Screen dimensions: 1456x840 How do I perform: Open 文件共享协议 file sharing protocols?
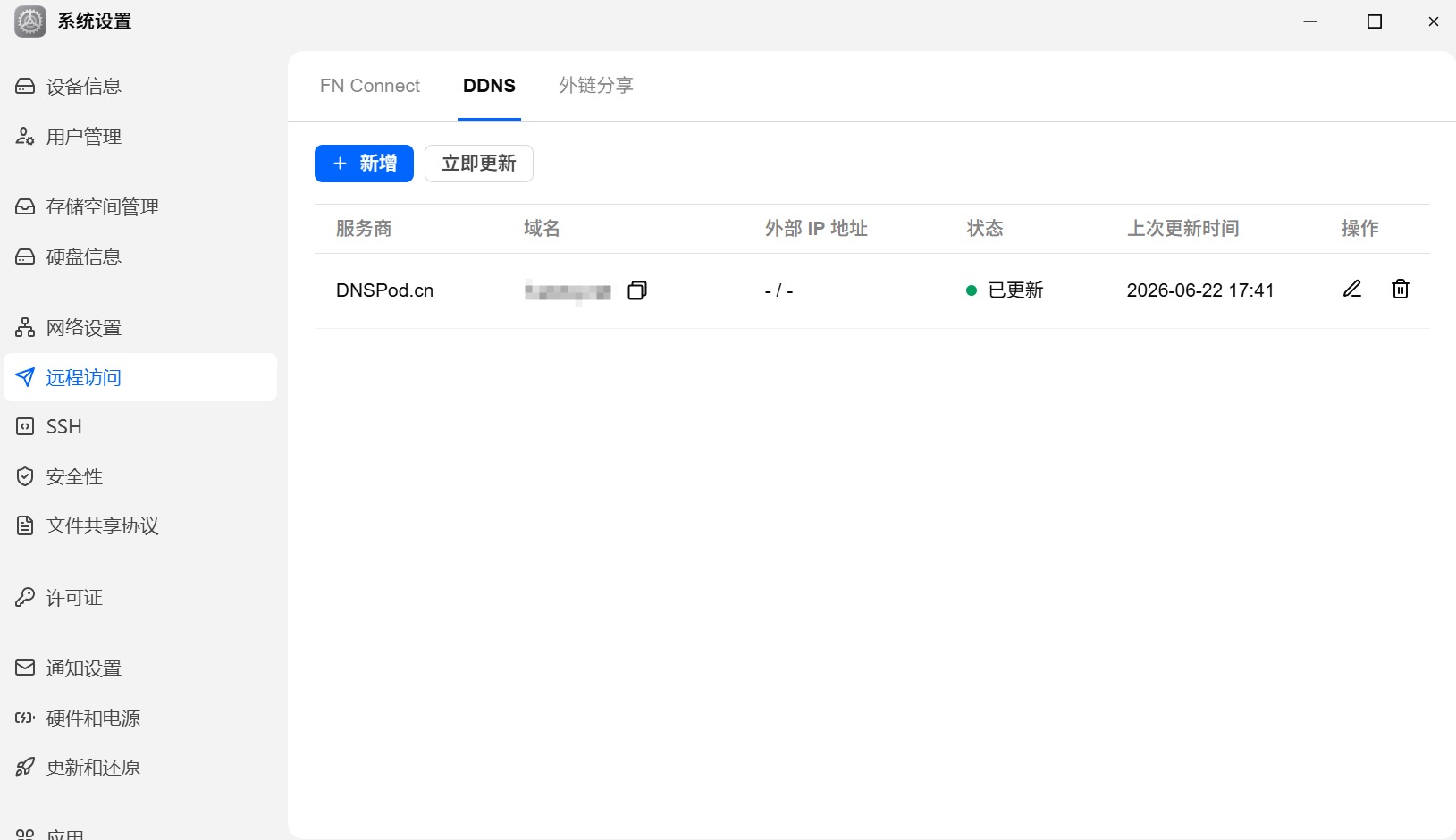coord(140,525)
